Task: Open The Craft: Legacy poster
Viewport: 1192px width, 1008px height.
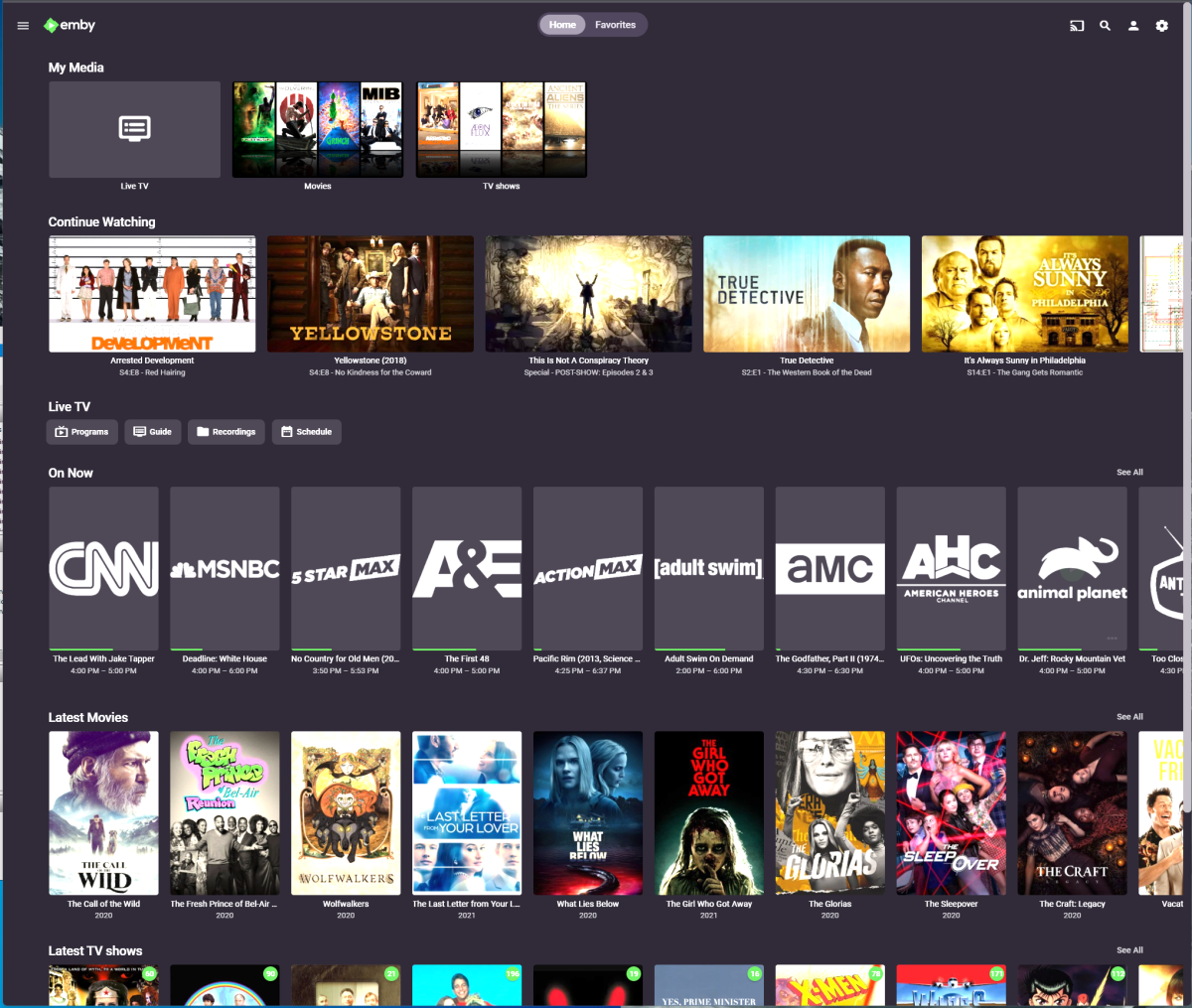Action: [x=1073, y=812]
